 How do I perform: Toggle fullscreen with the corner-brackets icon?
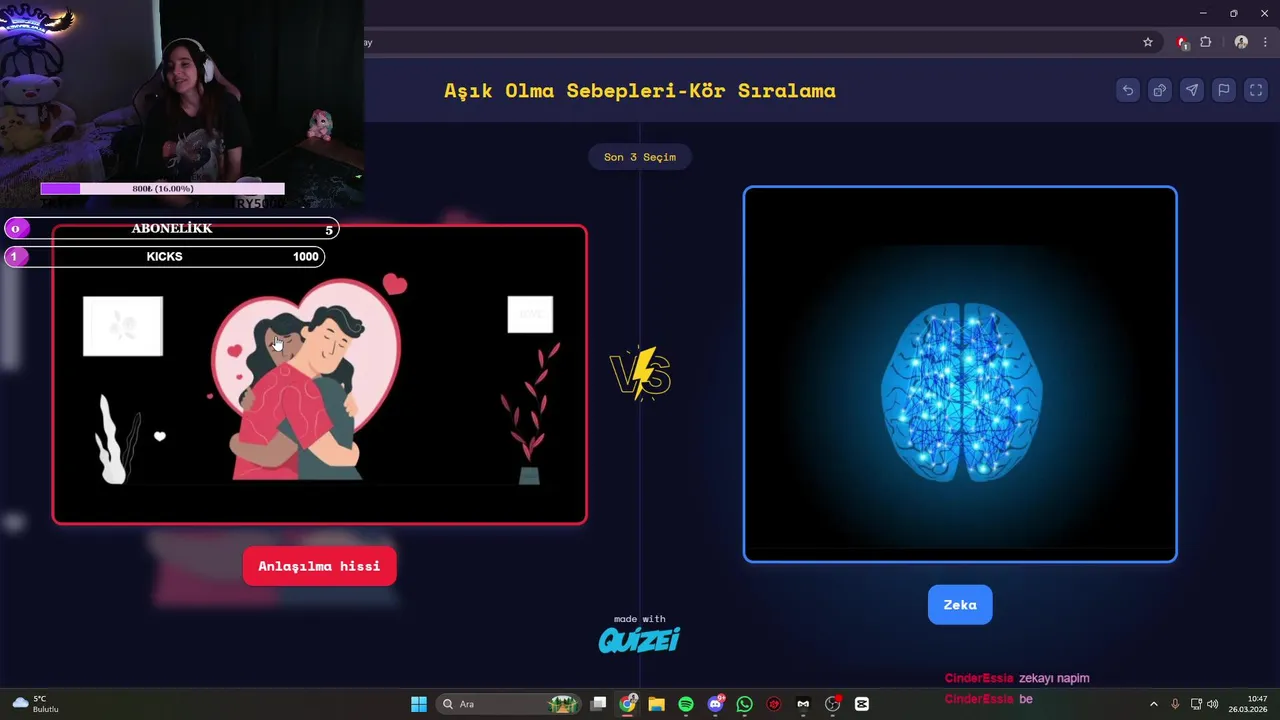click(1256, 90)
